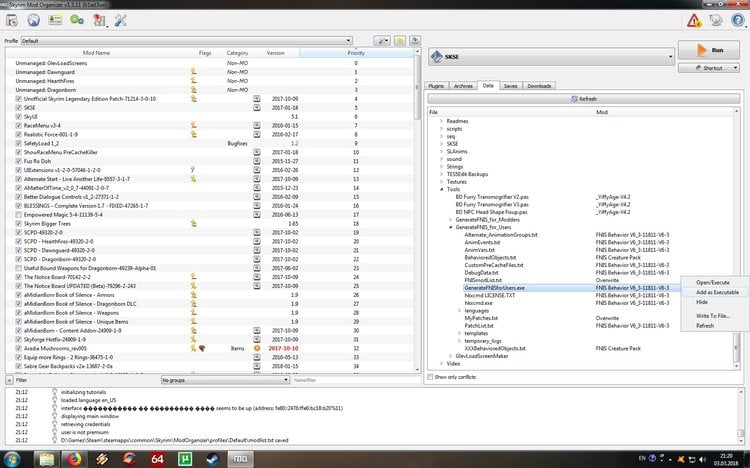Choose 'Hide' from context menu

click(x=702, y=302)
